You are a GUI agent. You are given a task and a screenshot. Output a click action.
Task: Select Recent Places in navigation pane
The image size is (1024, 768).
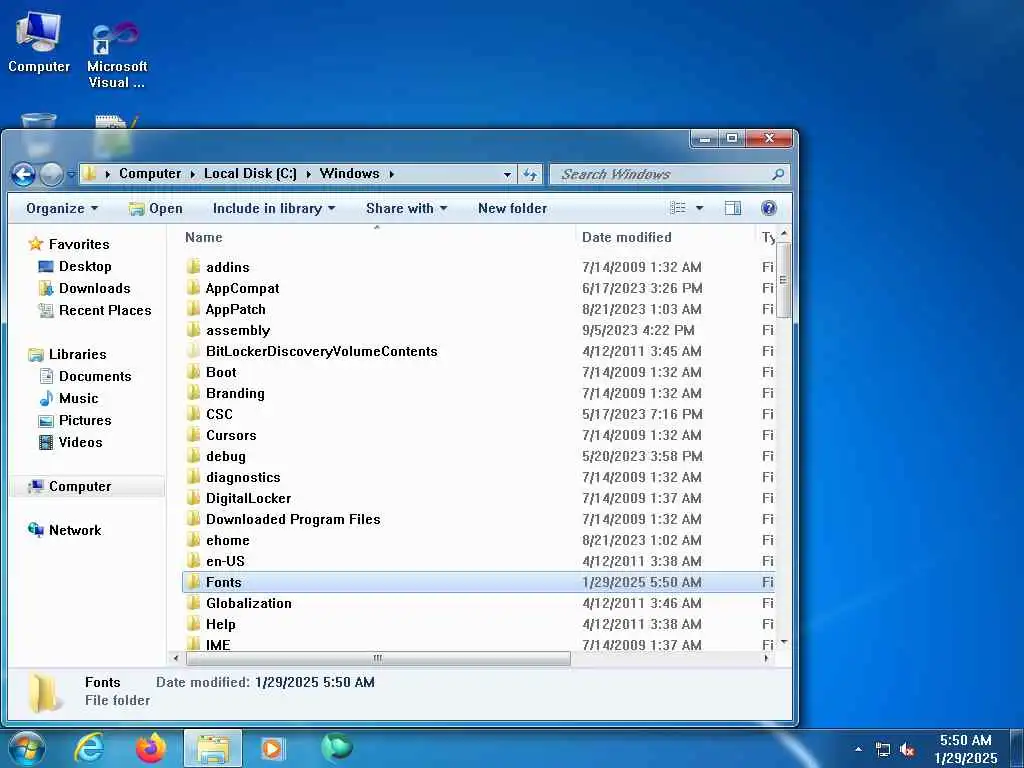pyautogui.click(x=104, y=310)
